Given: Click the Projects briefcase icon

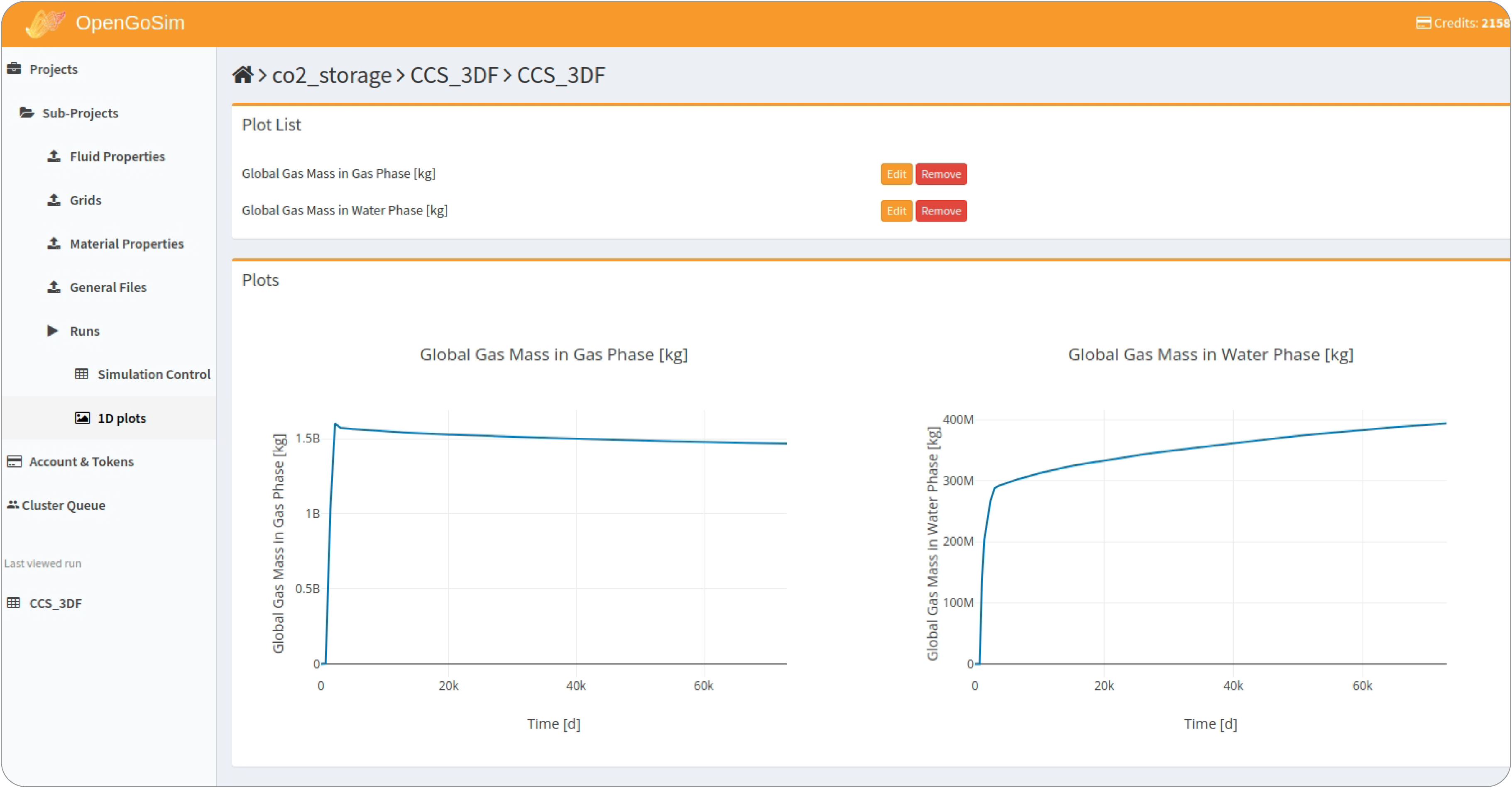Looking at the screenshot, I should point(14,68).
